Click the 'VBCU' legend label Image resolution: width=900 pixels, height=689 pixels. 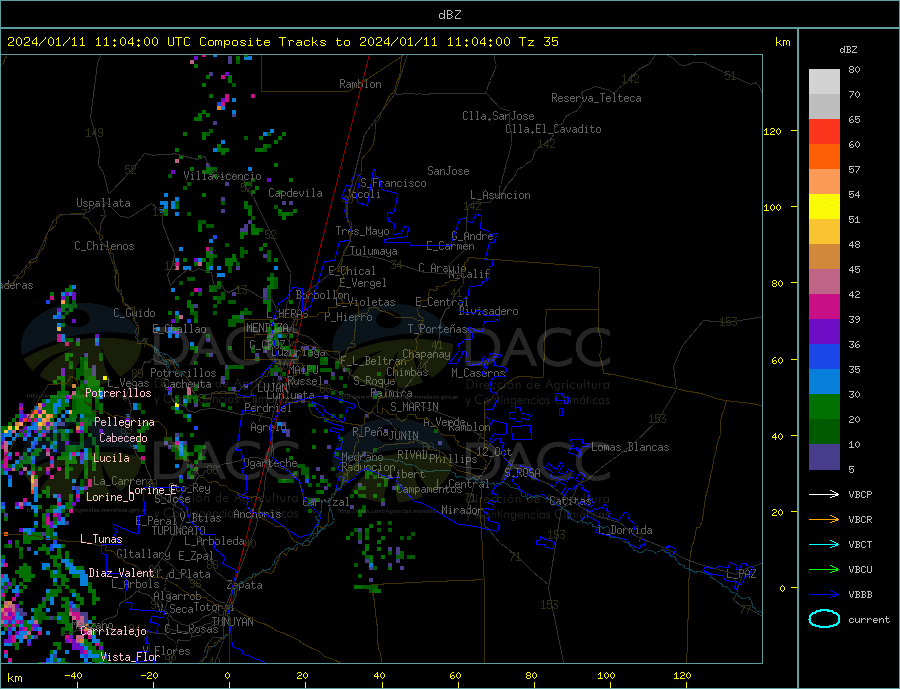[860, 570]
